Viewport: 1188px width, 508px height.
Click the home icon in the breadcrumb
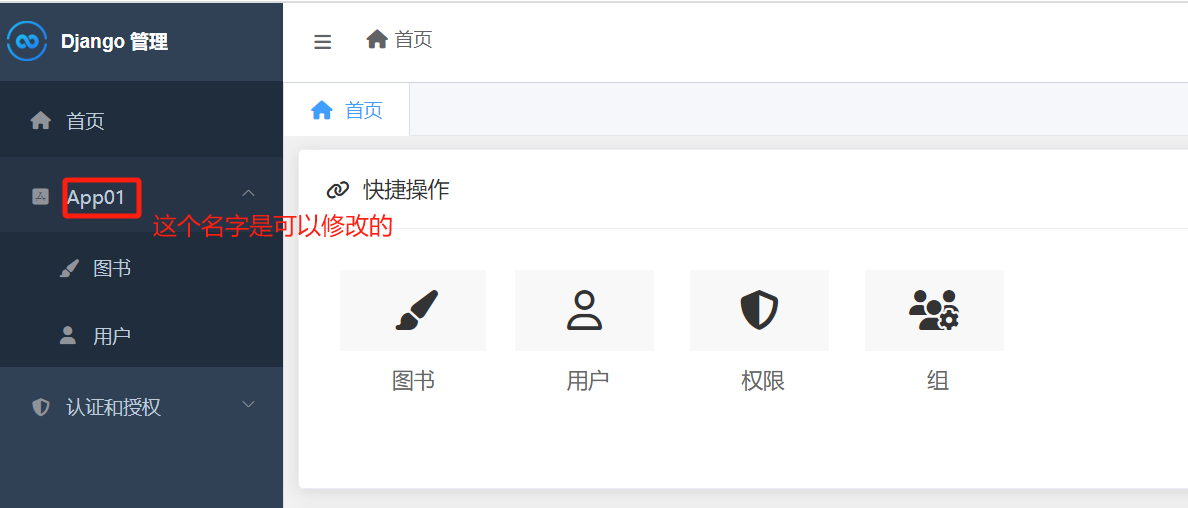coord(377,39)
